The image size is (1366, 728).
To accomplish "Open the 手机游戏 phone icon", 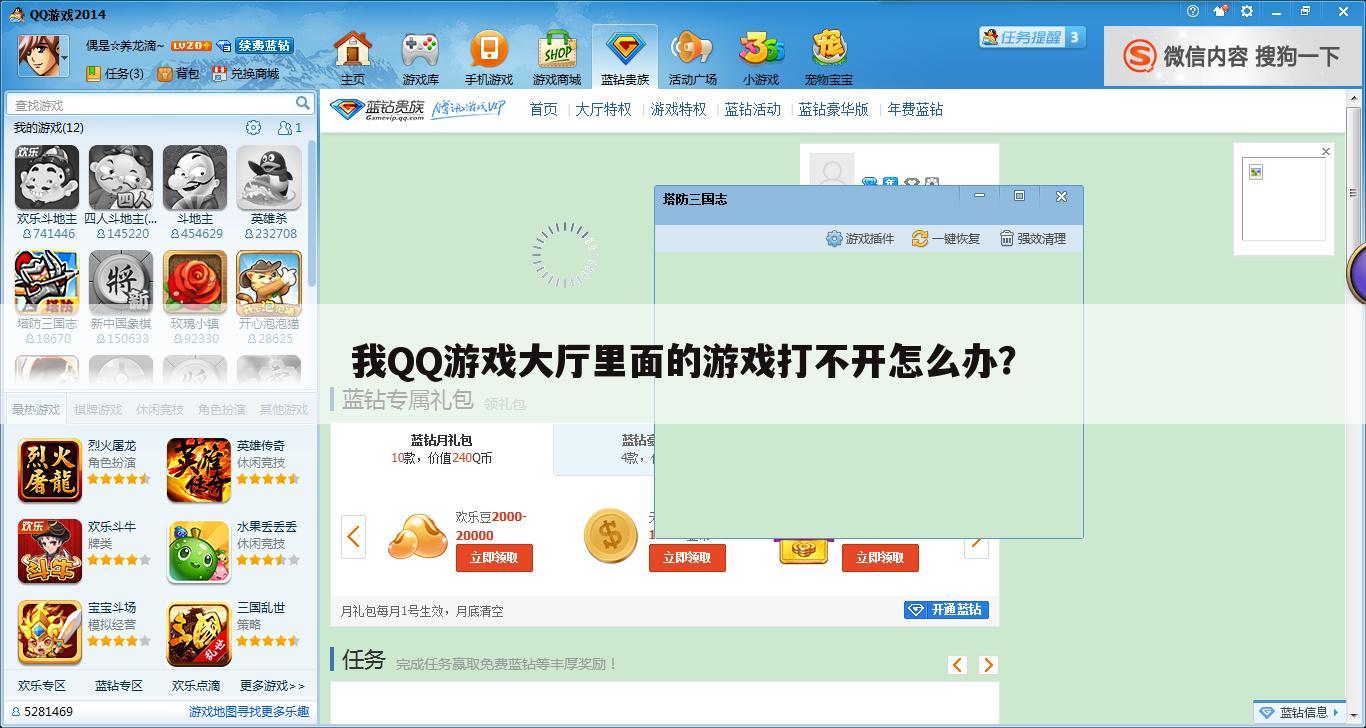I will point(488,48).
